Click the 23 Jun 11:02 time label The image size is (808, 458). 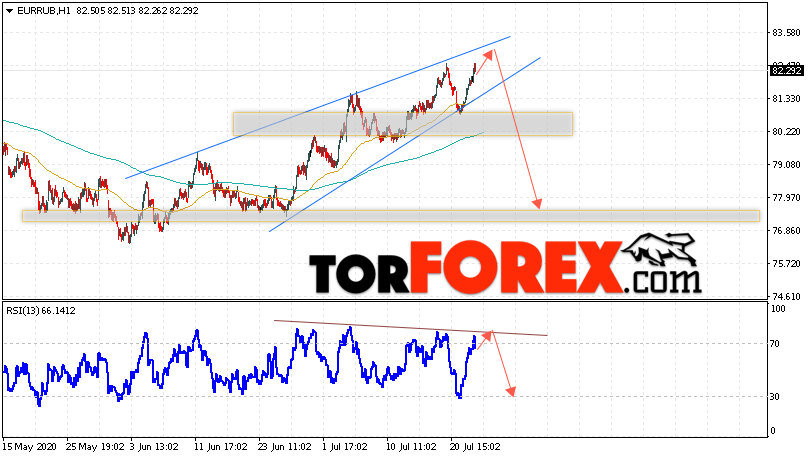[285, 447]
